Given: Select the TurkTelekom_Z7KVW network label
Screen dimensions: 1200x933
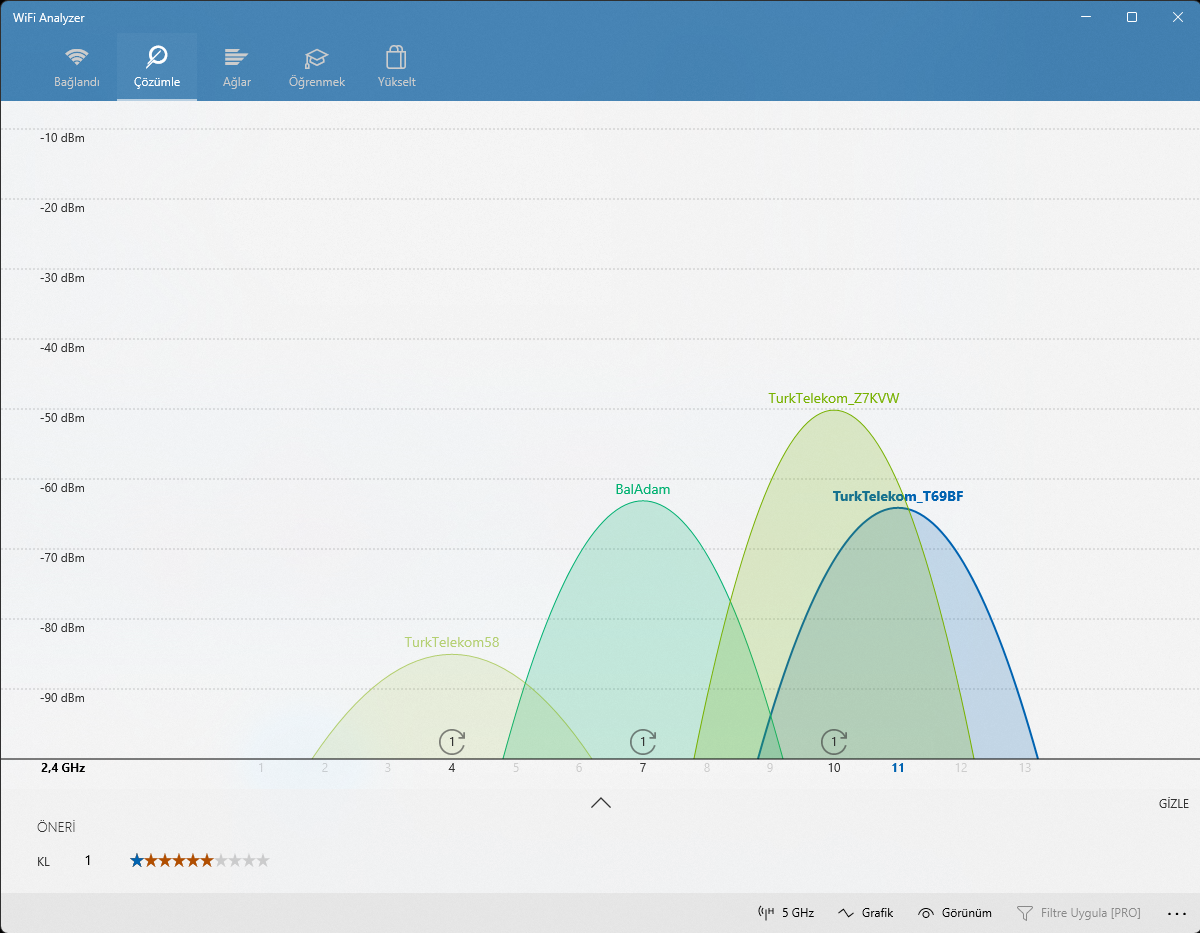Looking at the screenshot, I should click(x=834, y=398).
